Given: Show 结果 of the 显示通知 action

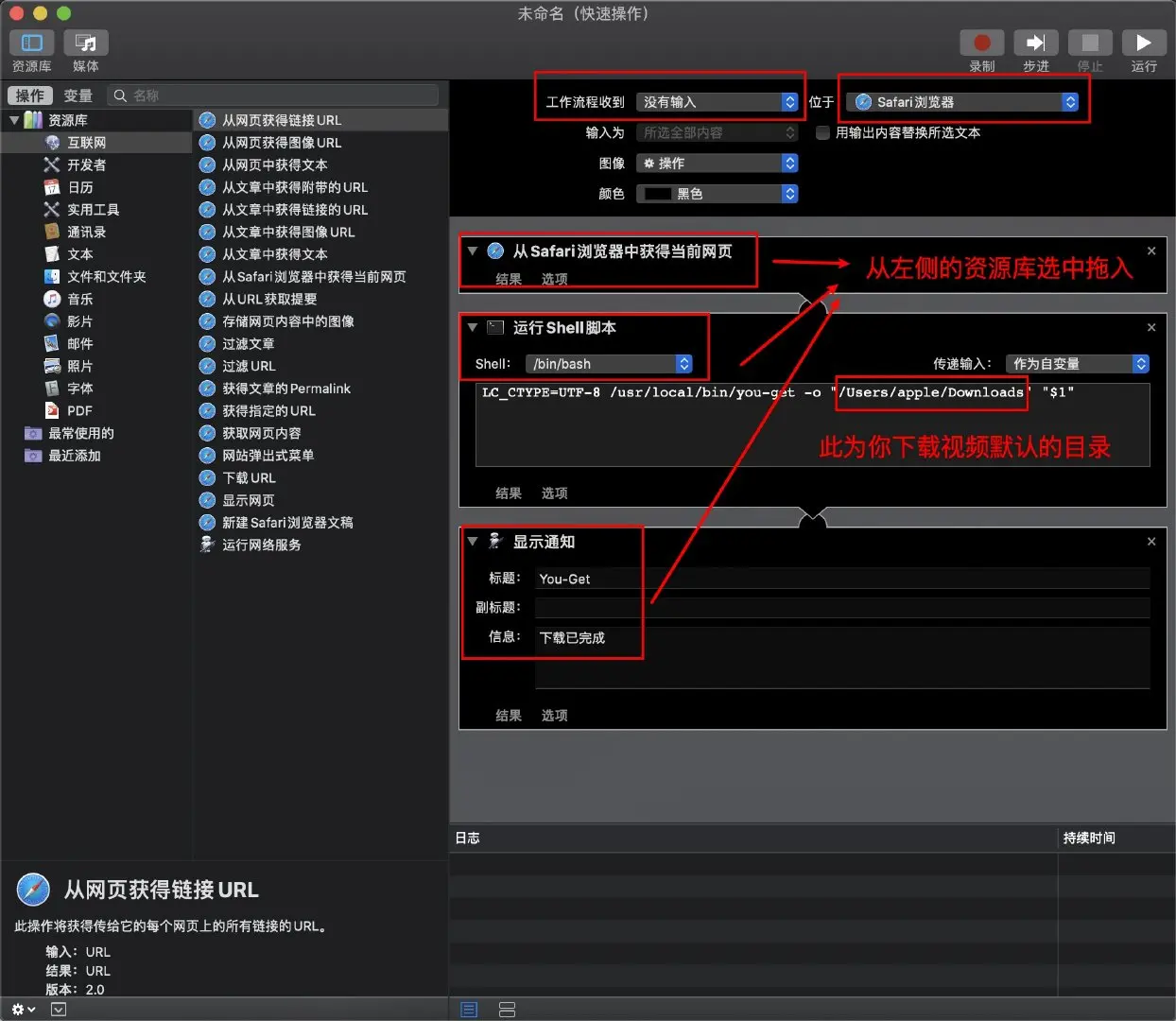Looking at the screenshot, I should (x=509, y=716).
